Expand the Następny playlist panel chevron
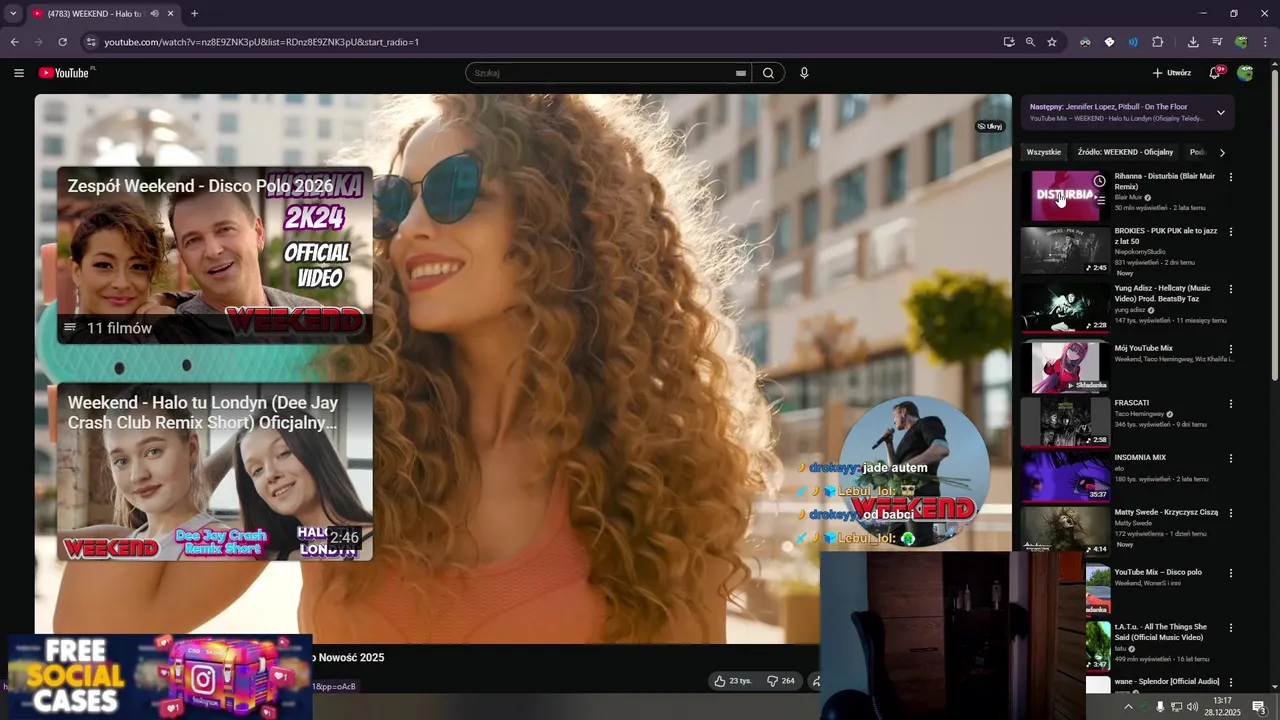 click(1221, 112)
